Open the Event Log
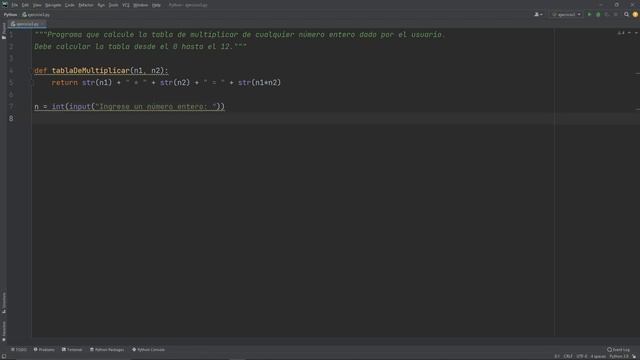Viewport: 640px width, 360px height. coord(618,350)
